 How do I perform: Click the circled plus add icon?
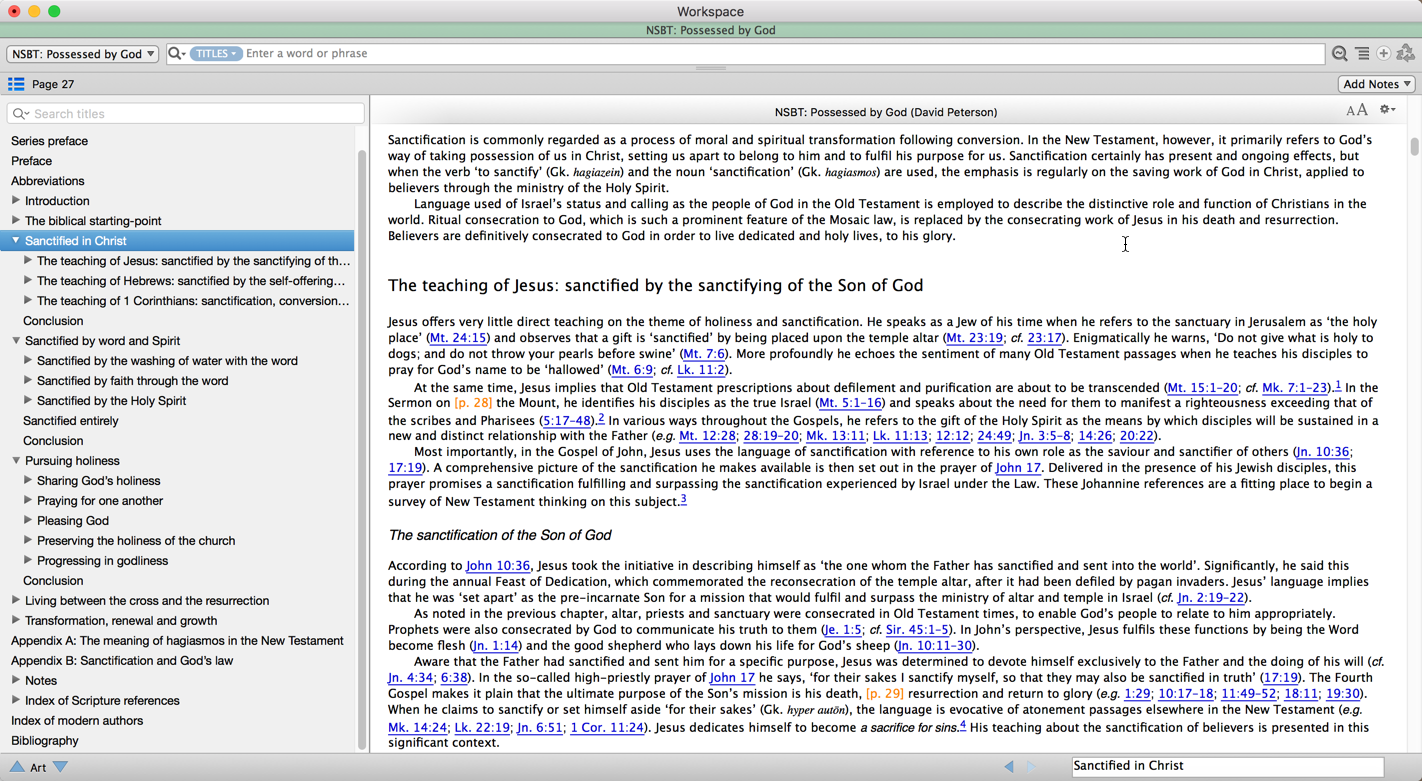point(1384,54)
